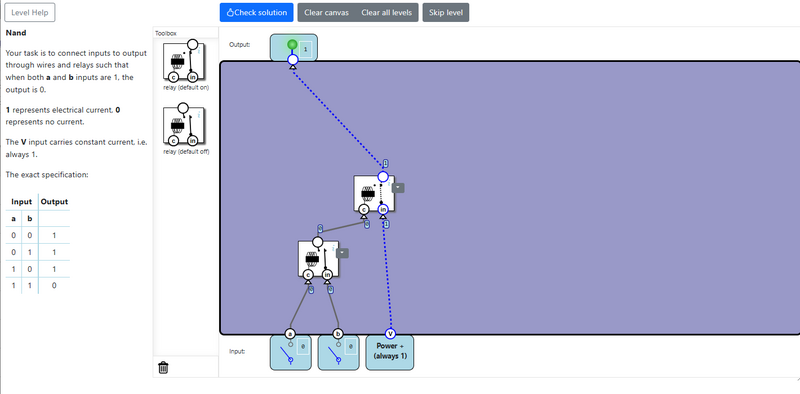Click the 'Input' table header
800x394 pixels.
pyautogui.click(x=22, y=202)
